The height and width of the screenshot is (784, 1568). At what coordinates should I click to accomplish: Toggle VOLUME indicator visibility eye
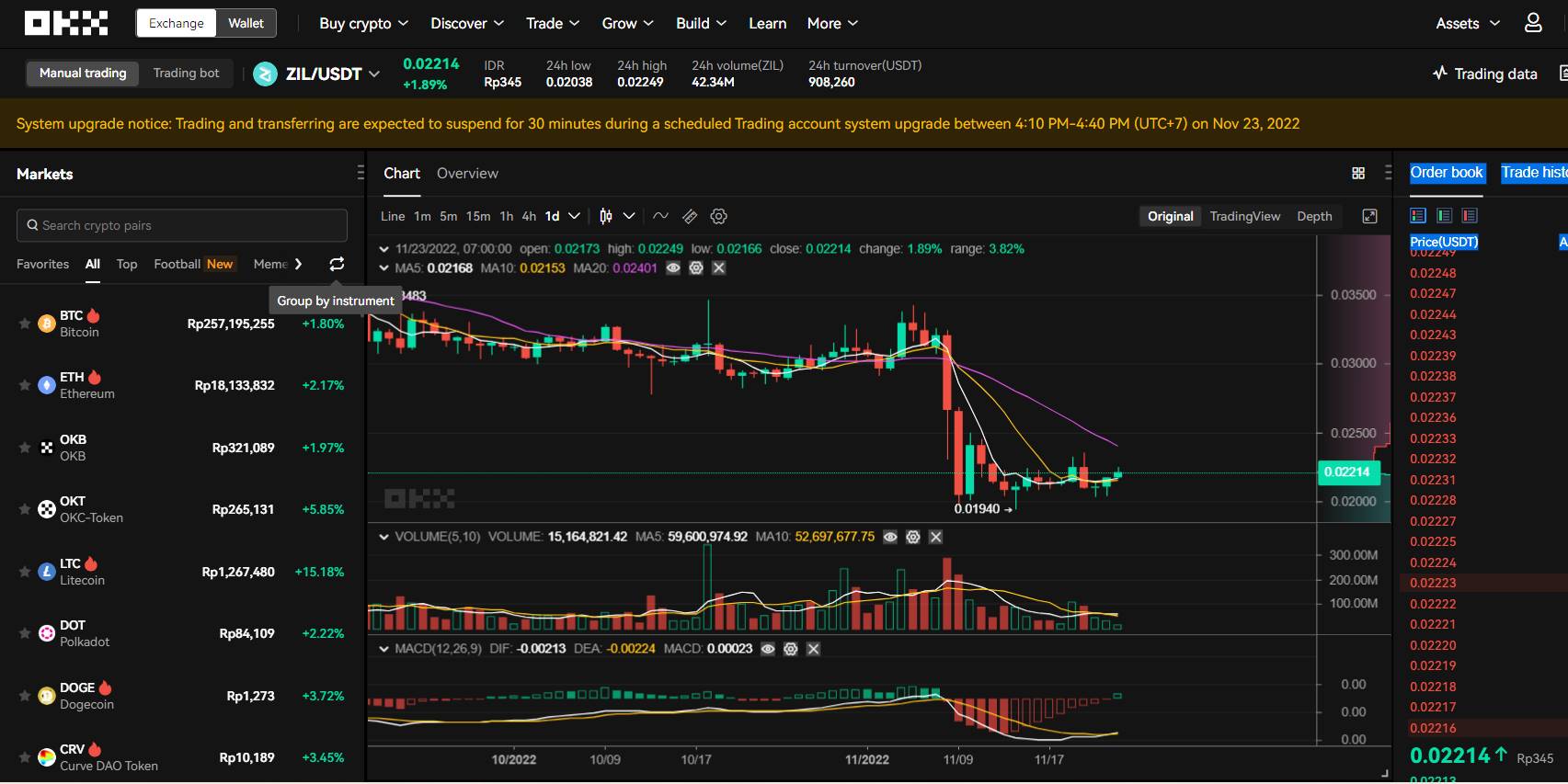890,537
